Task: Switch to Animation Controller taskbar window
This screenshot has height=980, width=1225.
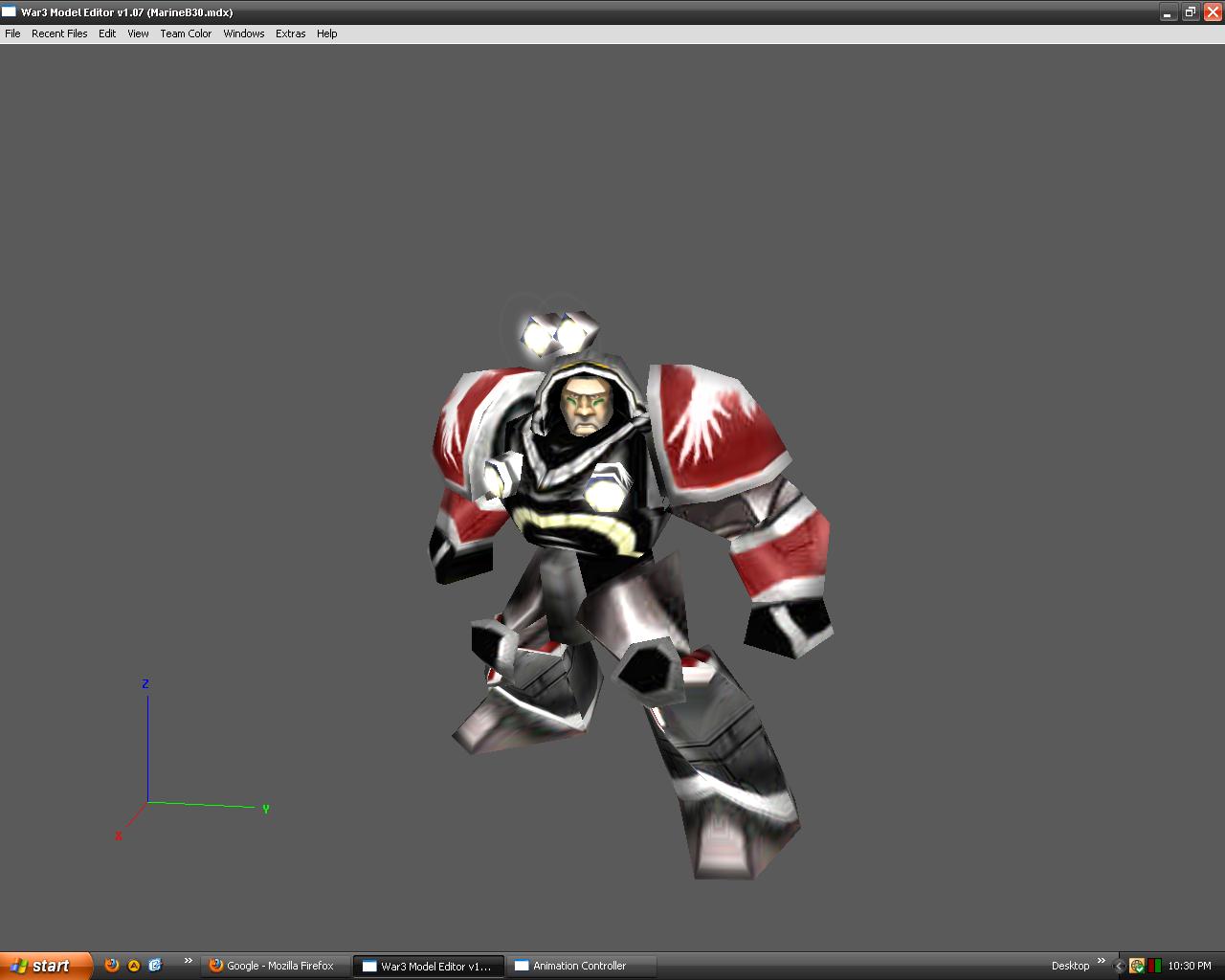Action: [582, 966]
